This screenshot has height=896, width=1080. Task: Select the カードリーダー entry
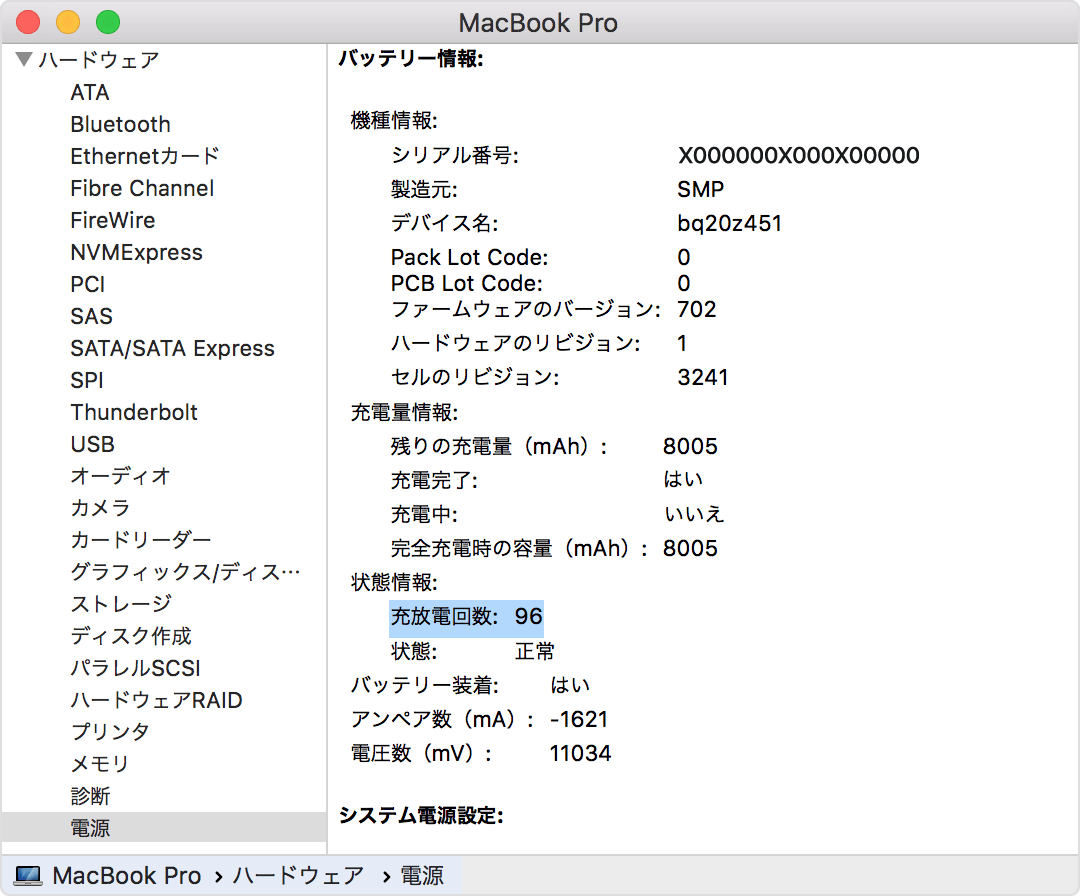pyautogui.click(x=141, y=540)
